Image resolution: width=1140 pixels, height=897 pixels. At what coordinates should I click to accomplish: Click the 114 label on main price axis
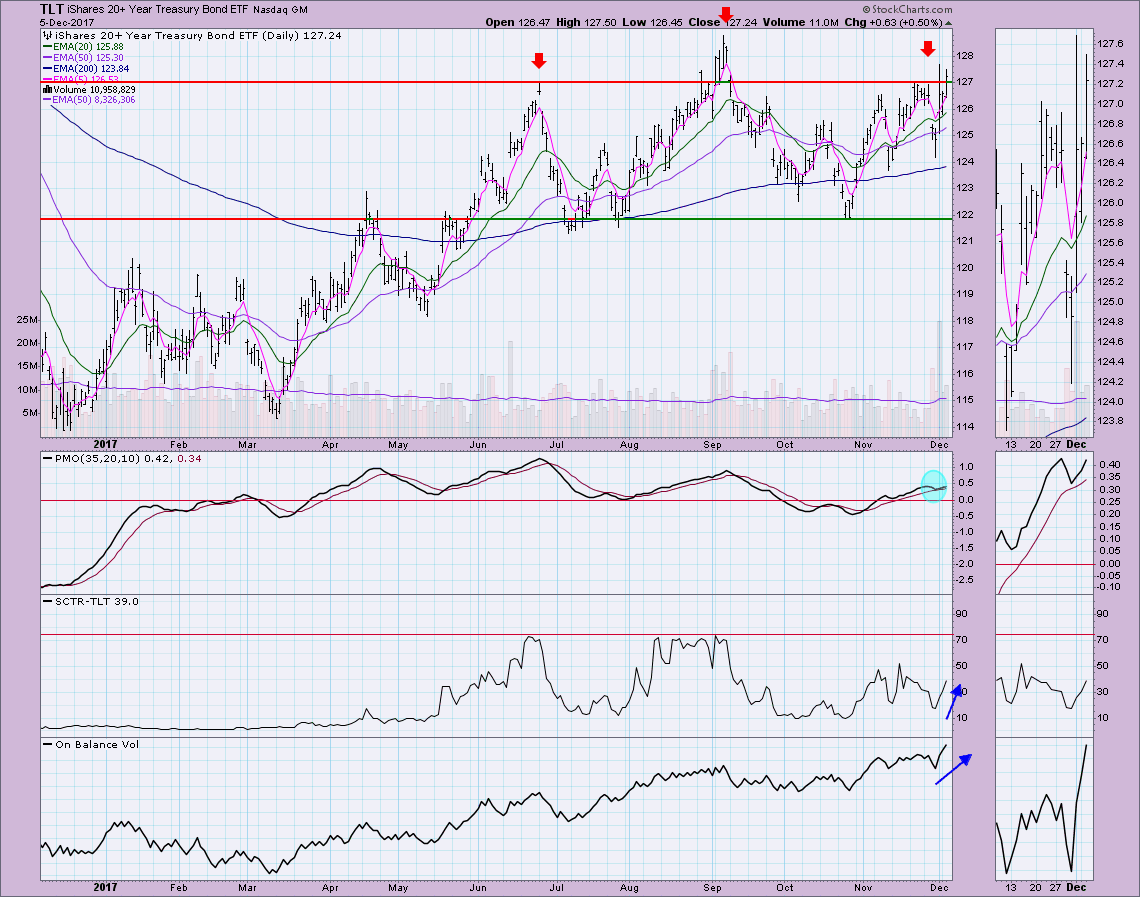coord(965,427)
